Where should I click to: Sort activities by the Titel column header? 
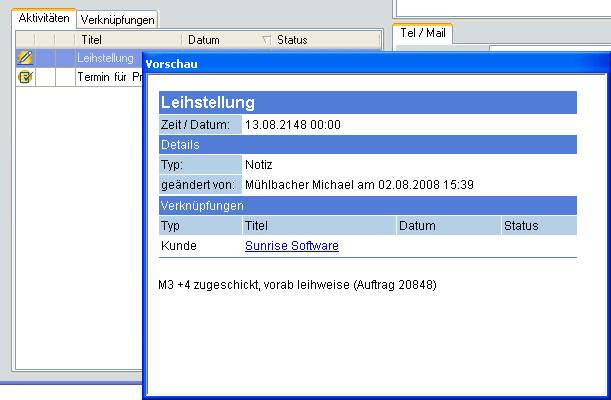[x=128, y=40]
